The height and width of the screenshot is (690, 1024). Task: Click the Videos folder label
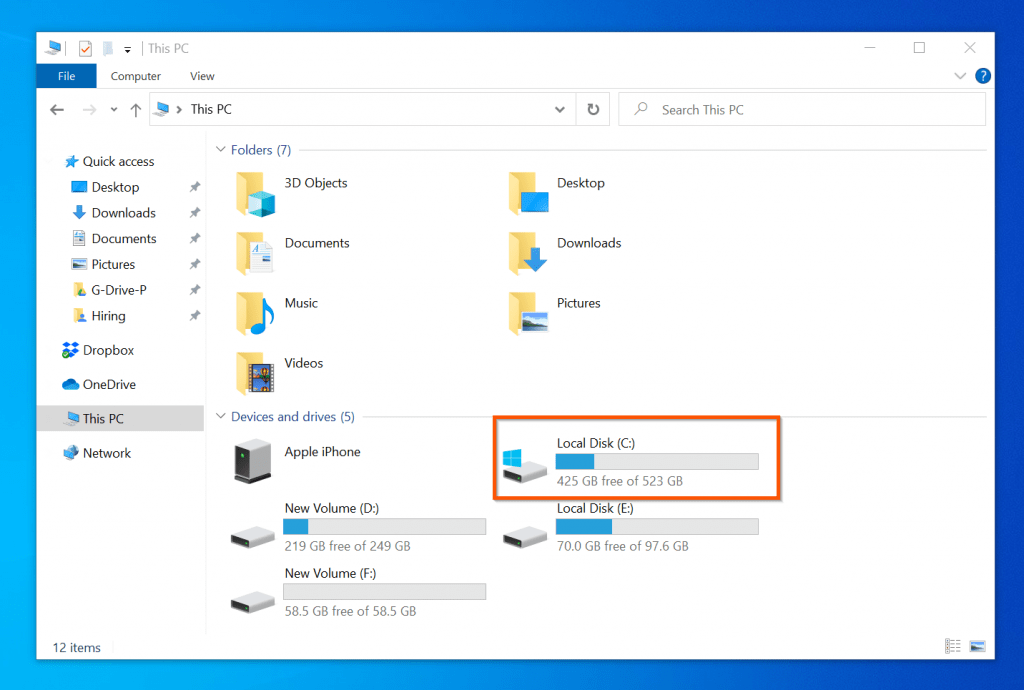(x=304, y=363)
